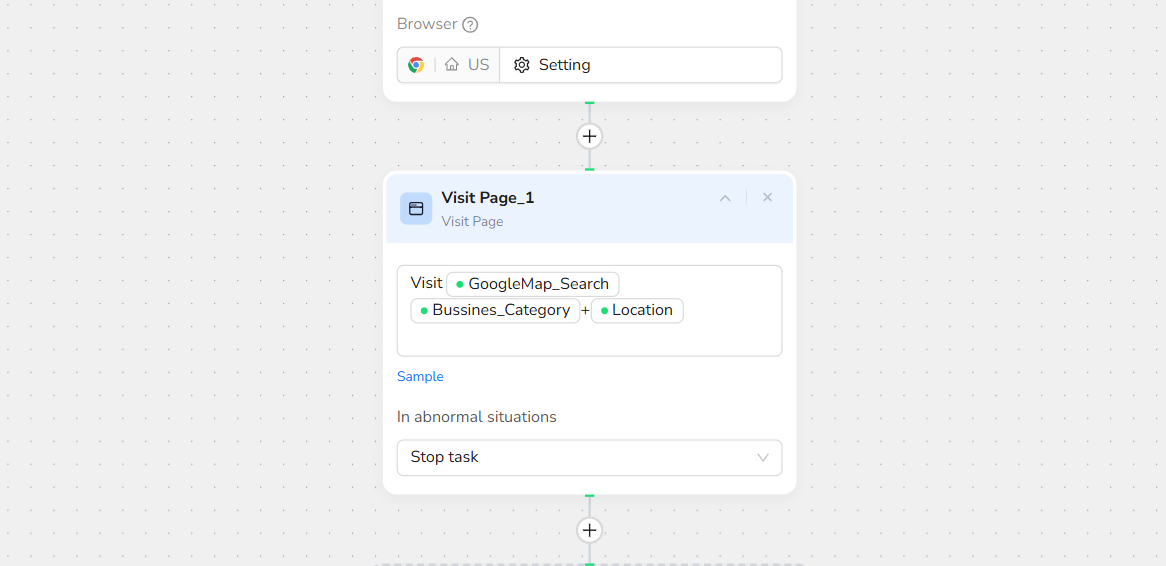Collapse the Visit Page_1 card
Image resolution: width=1166 pixels, height=566 pixels.
[x=725, y=198]
